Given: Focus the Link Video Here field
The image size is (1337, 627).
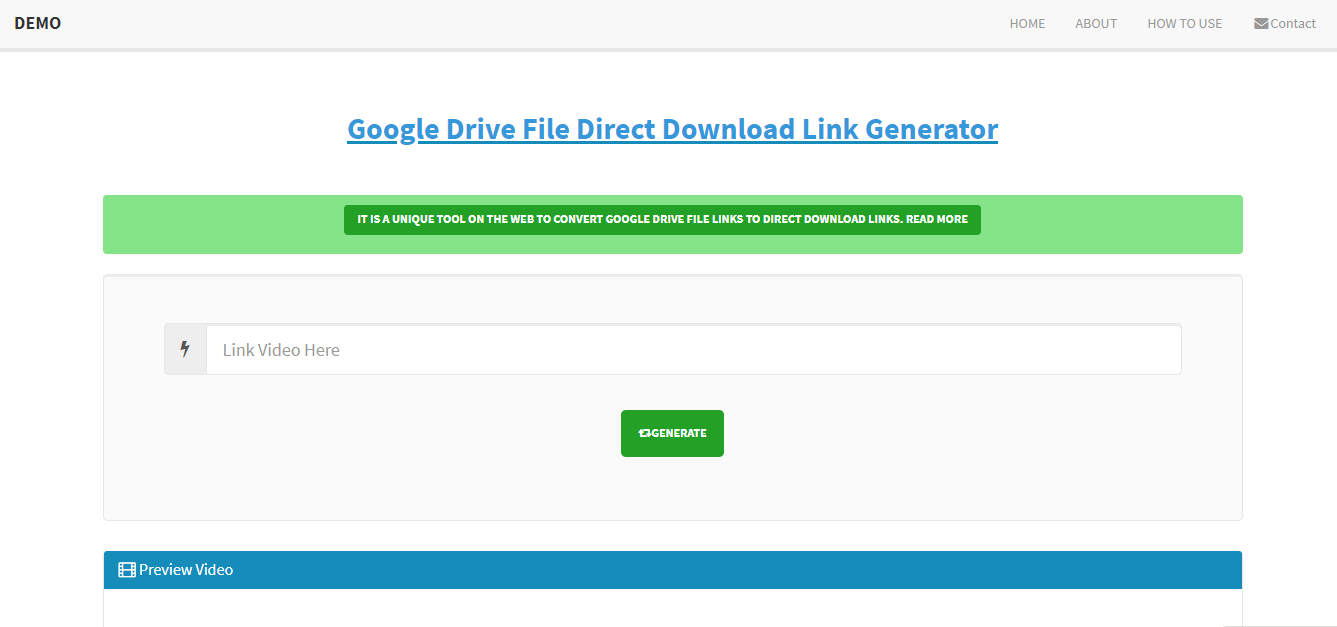Looking at the screenshot, I should [x=693, y=349].
